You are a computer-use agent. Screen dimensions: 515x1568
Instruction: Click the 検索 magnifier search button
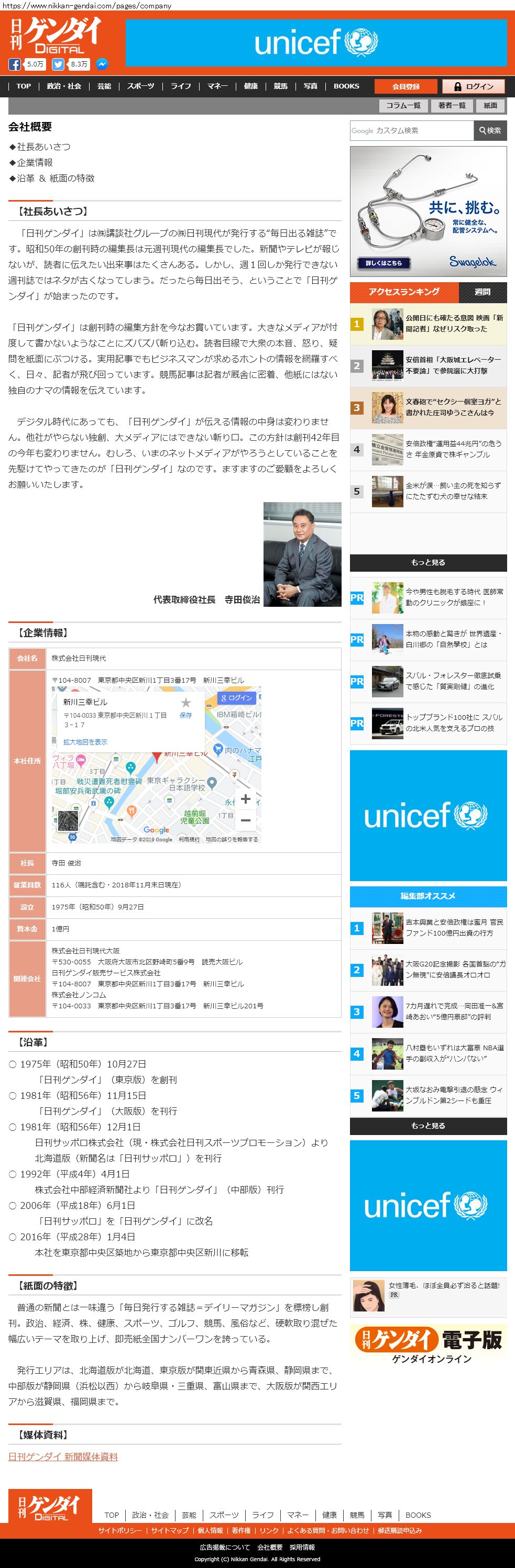point(490,130)
